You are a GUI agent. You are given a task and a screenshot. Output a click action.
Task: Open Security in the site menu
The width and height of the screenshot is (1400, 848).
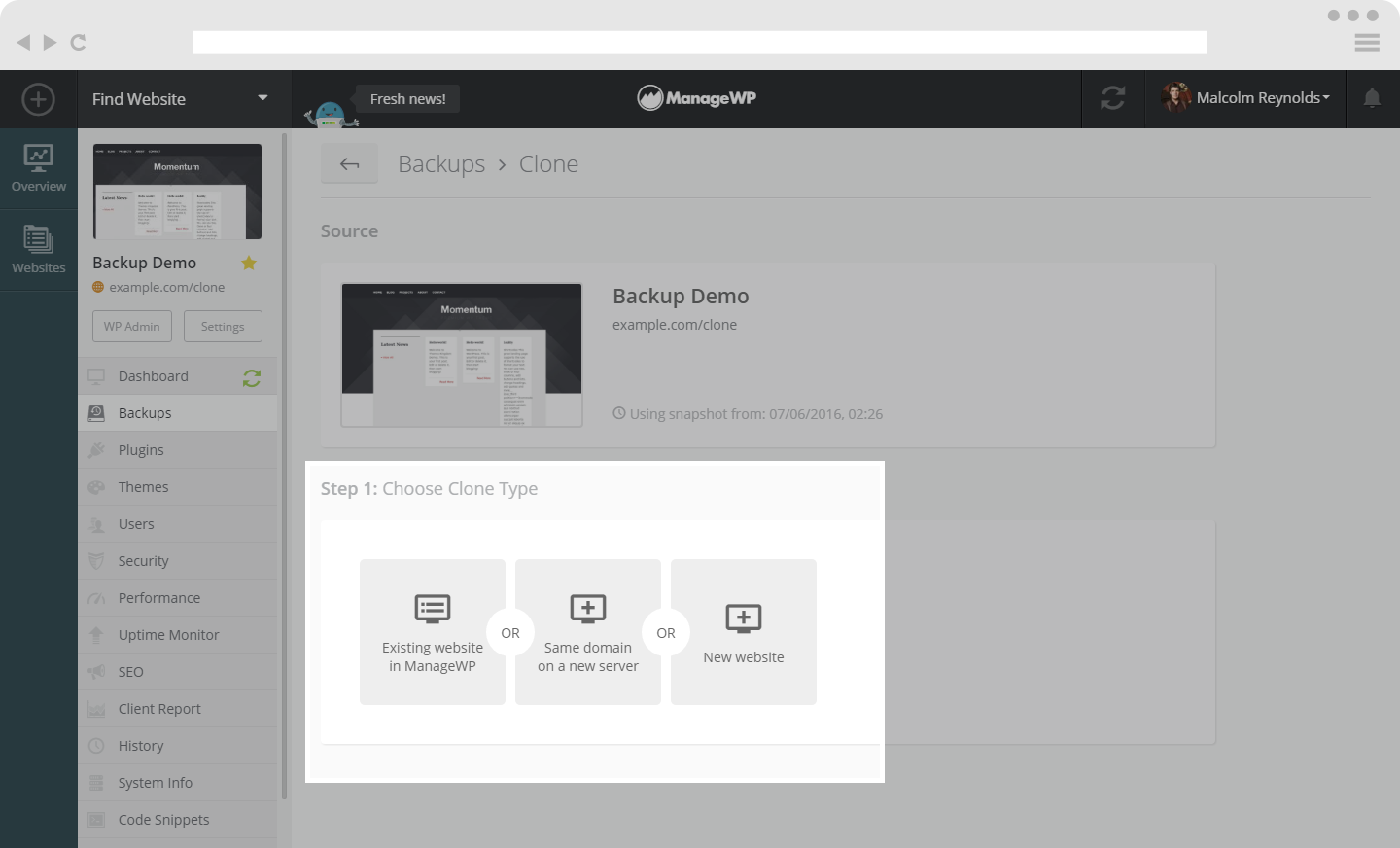tap(177, 561)
